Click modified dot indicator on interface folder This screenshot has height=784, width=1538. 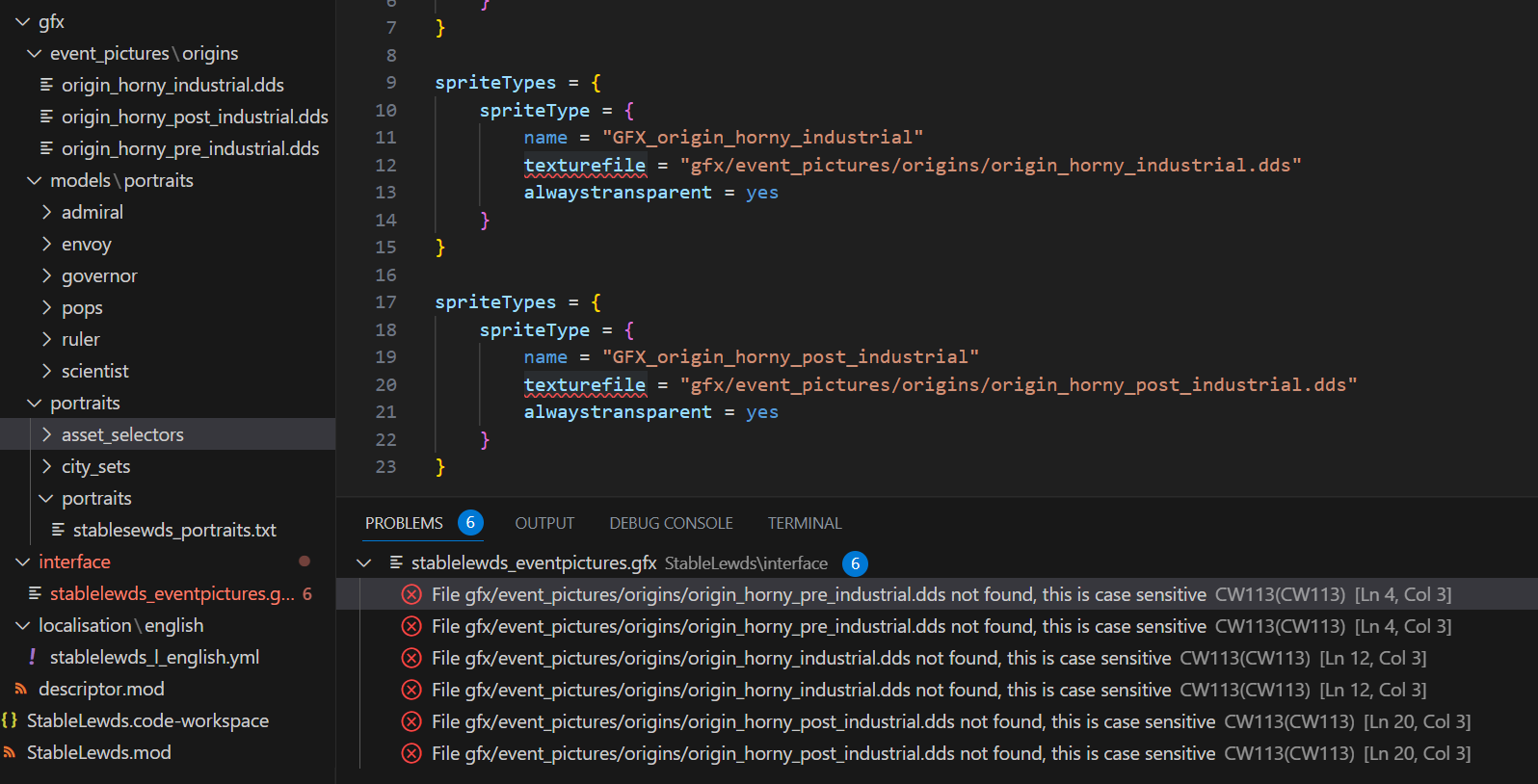coord(305,561)
